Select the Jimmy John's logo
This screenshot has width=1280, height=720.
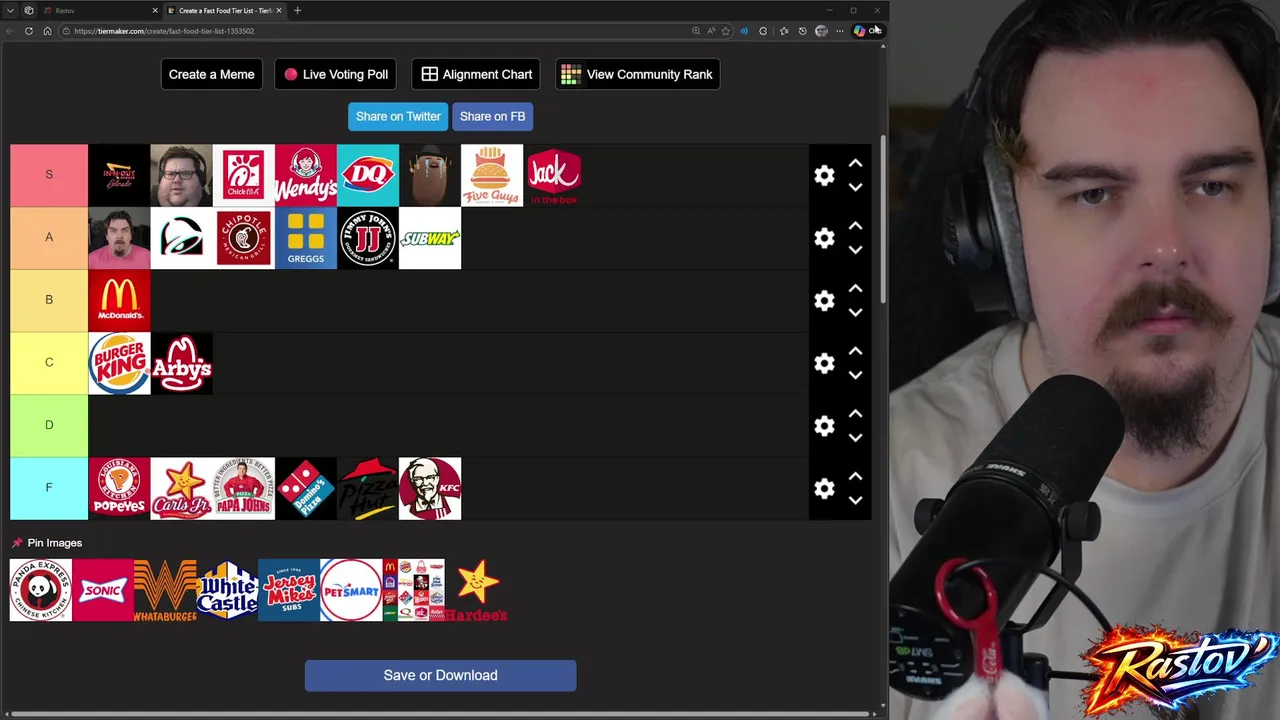(x=368, y=238)
